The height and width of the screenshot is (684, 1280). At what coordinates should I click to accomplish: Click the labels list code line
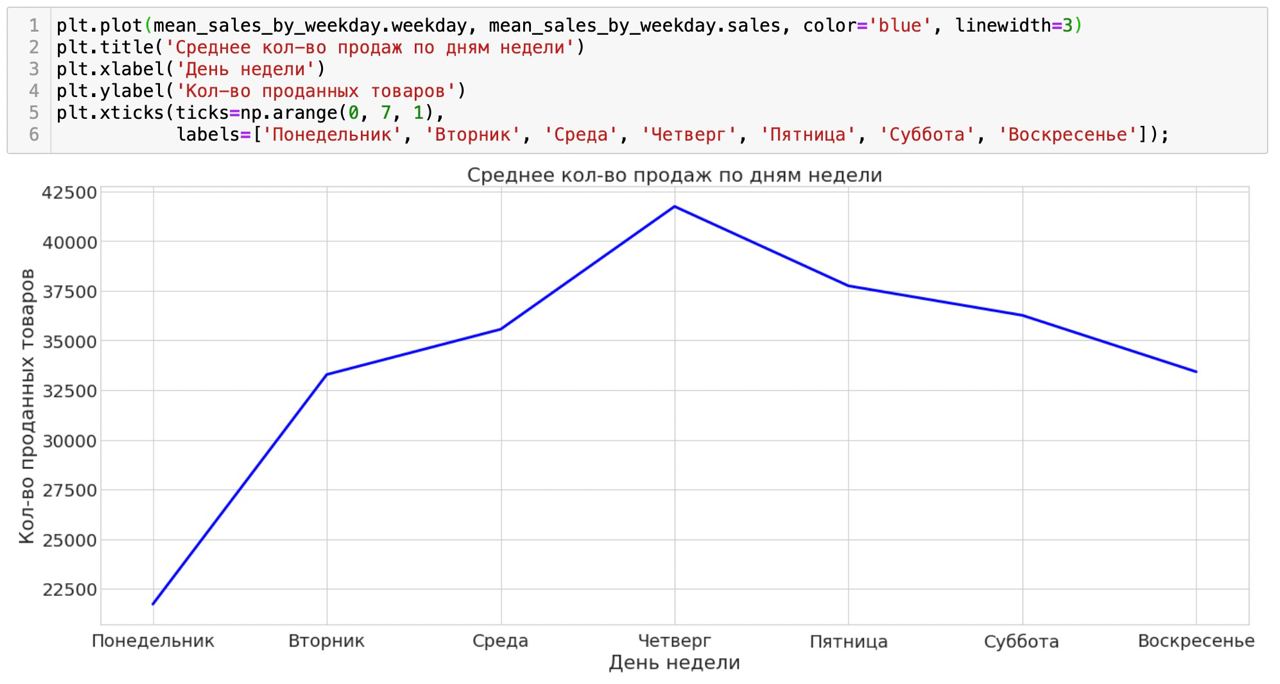[x=672, y=134]
